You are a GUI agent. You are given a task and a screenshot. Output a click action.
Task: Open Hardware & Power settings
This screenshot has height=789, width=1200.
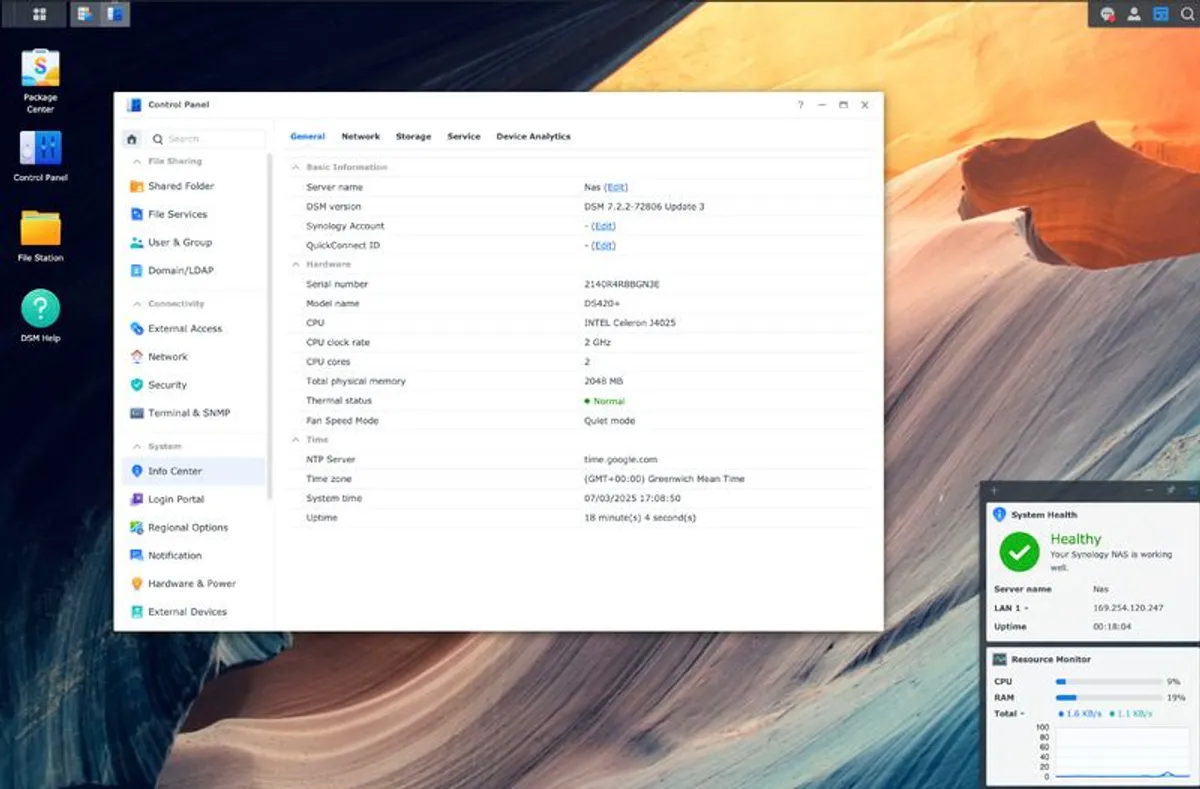pos(193,583)
